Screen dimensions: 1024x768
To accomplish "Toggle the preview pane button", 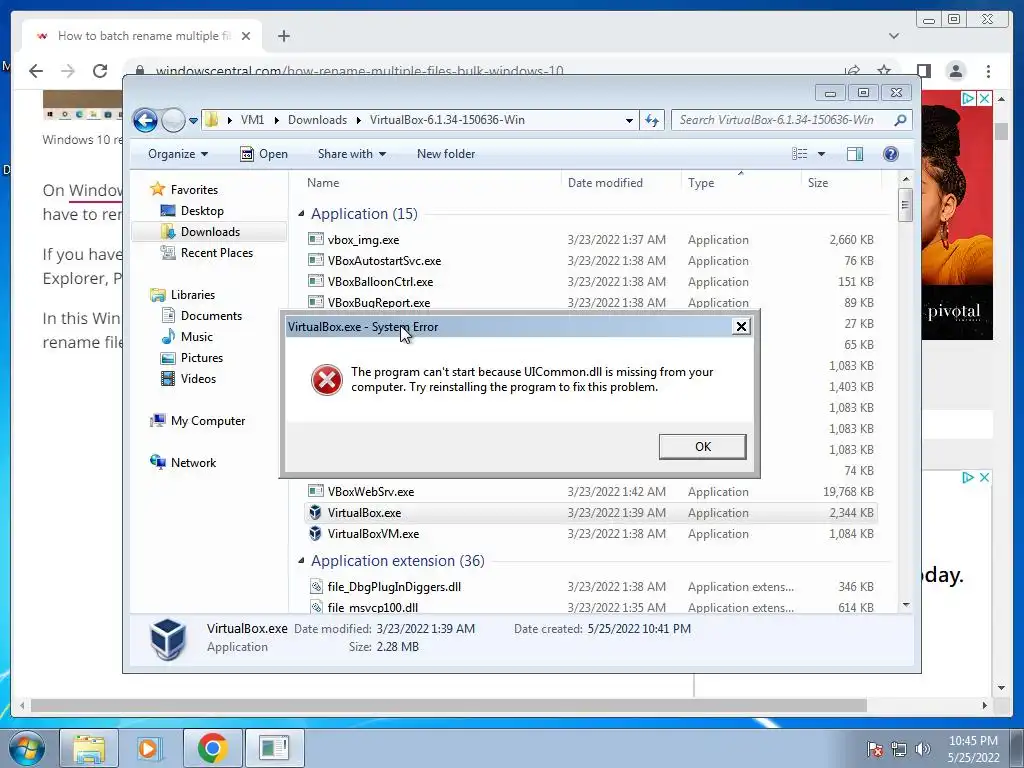I will [855, 154].
